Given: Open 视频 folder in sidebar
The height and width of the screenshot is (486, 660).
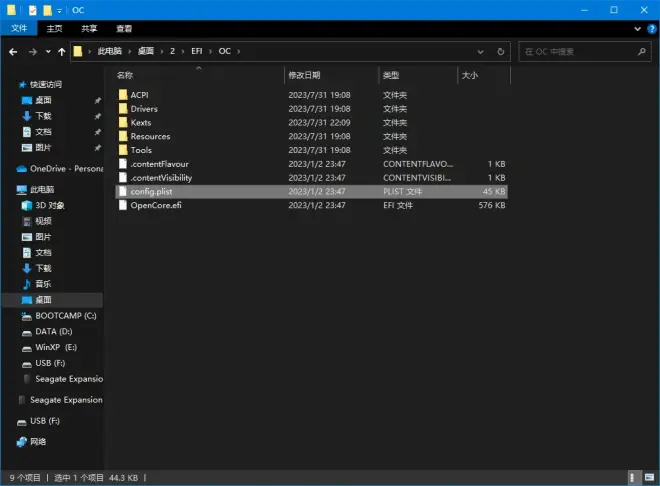Looking at the screenshot, I should coord(43,221).
